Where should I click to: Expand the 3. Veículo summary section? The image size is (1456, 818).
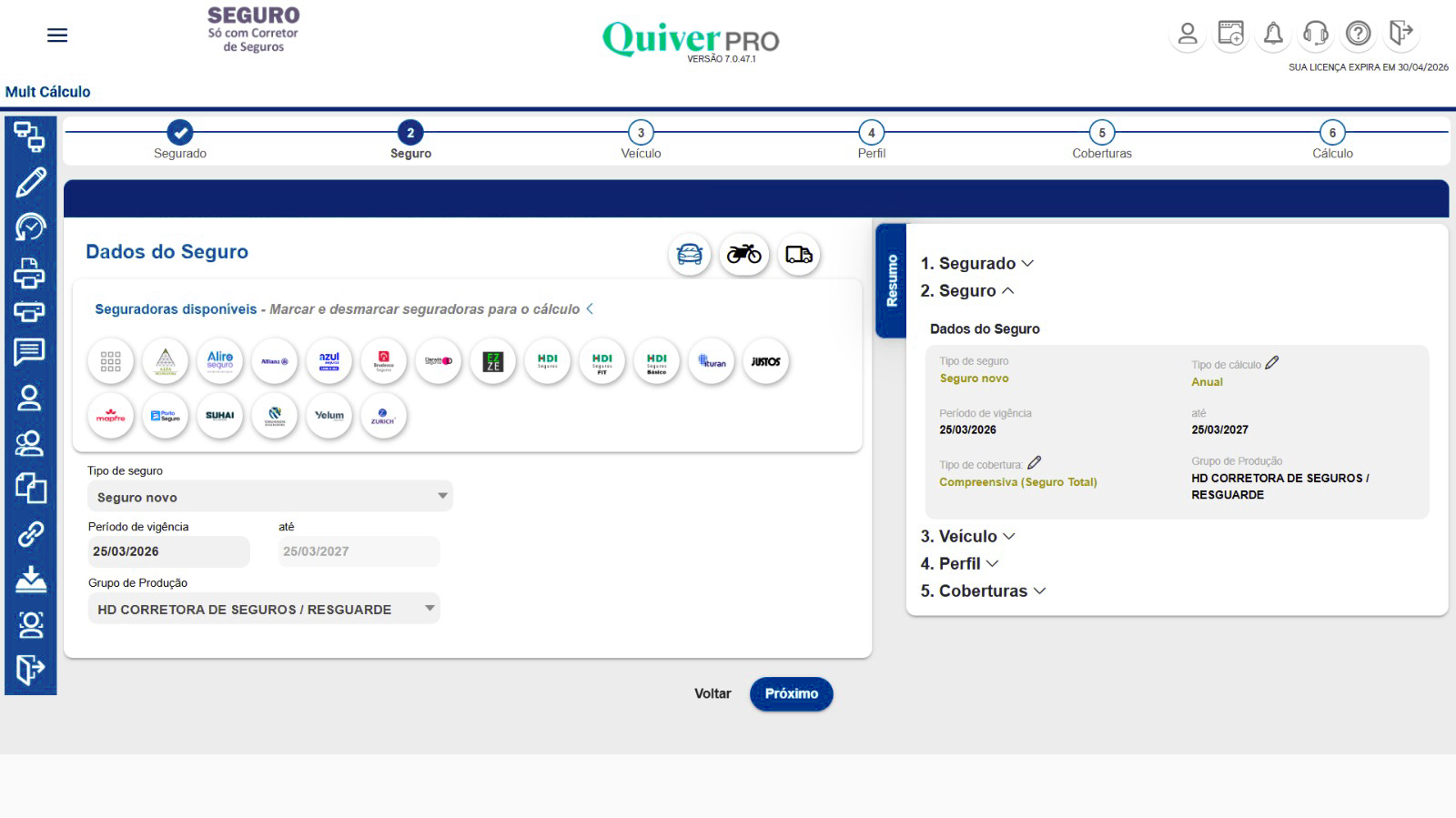point(967,536)
